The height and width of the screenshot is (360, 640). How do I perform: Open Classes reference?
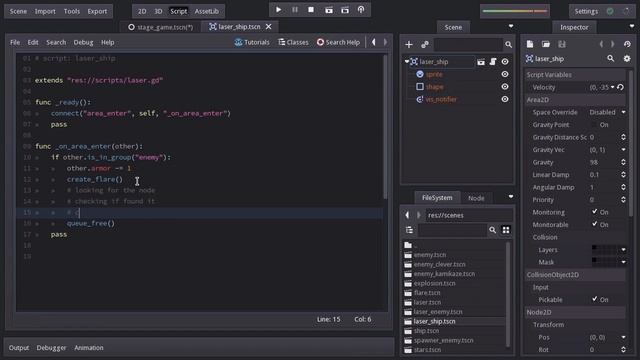pyautogui.click(x=293, y=42)
